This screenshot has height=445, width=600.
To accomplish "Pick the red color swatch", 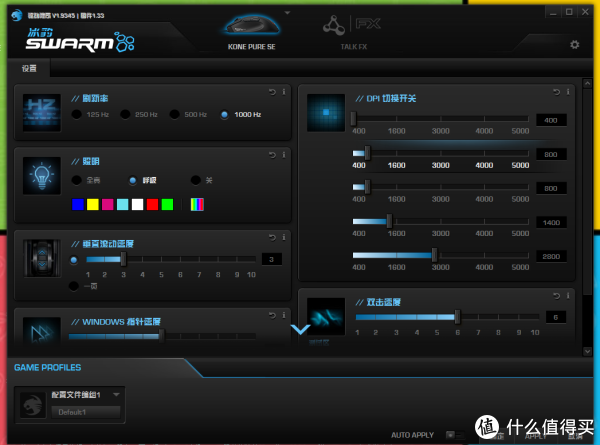I will tap(152, 204).
